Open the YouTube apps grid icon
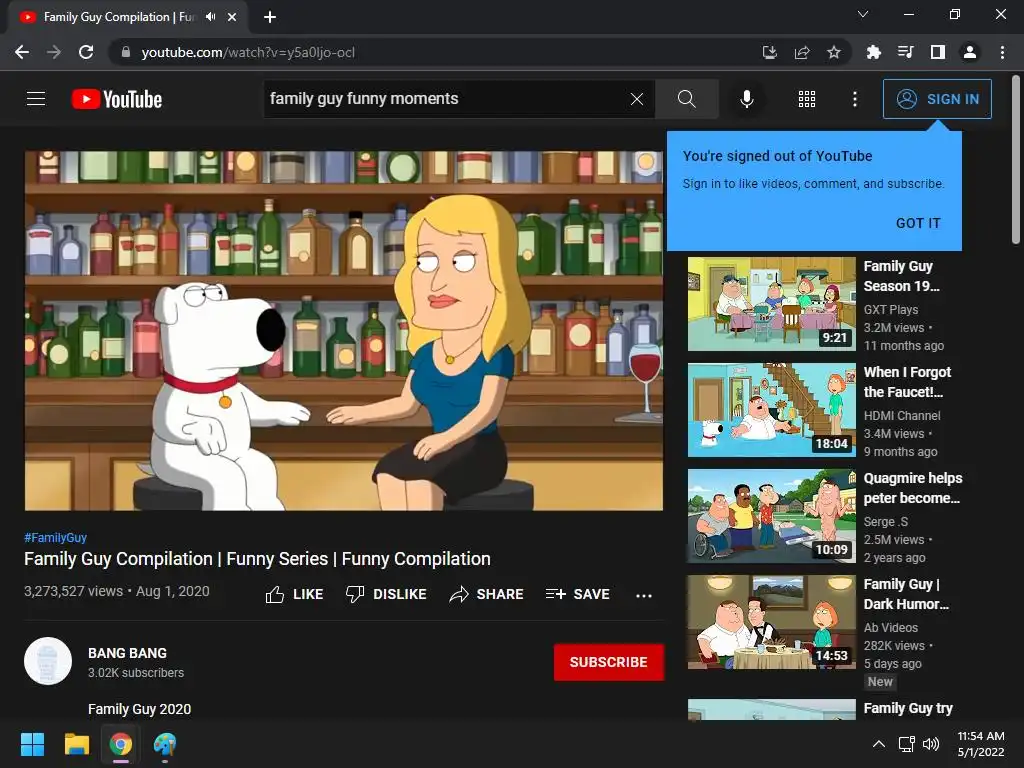 807,99
